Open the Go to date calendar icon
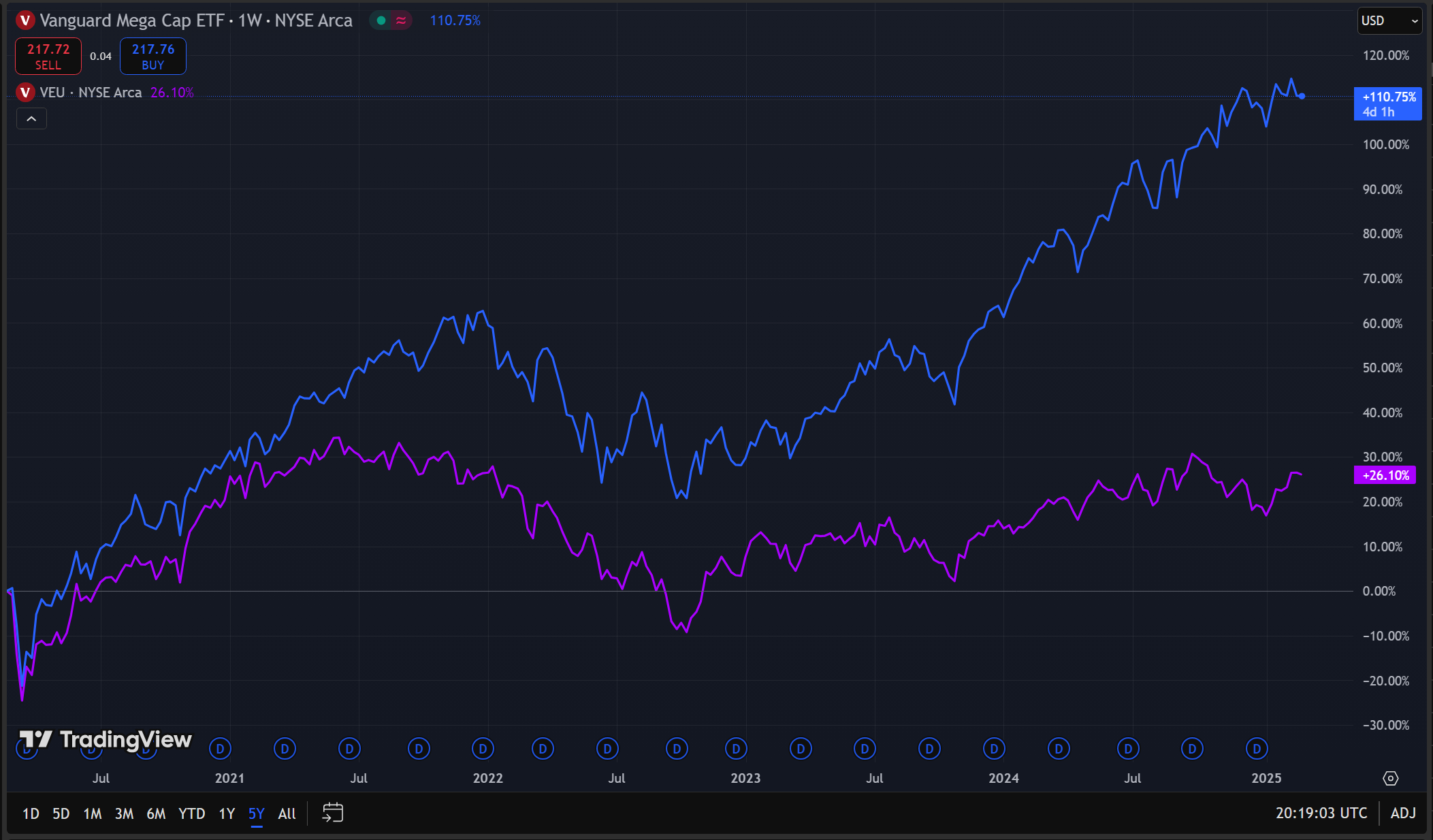This screenshot has width=1433, height=840. (x=332, y=813)
